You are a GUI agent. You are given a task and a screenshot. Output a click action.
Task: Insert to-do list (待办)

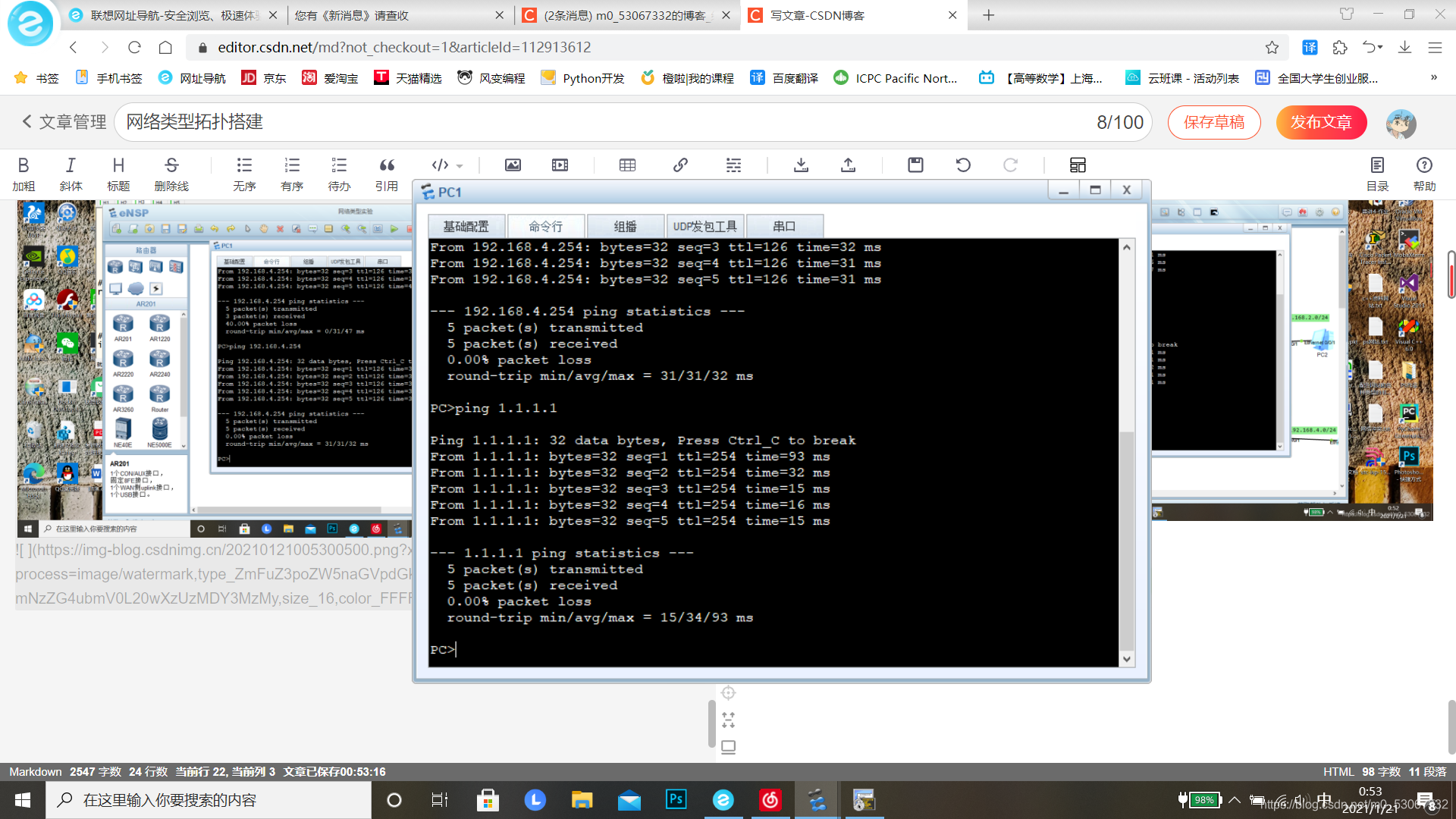coord(339,174)
